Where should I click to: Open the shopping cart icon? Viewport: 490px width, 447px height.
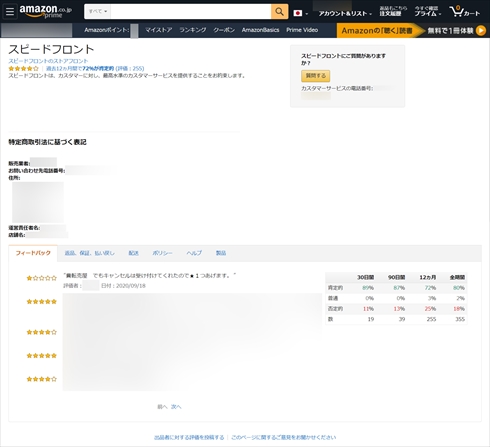point(465,12)
